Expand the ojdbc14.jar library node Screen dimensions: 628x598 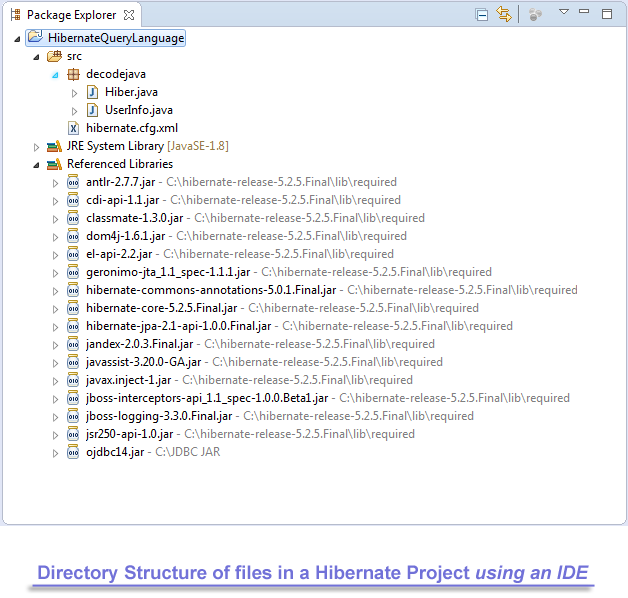[56, 452]
